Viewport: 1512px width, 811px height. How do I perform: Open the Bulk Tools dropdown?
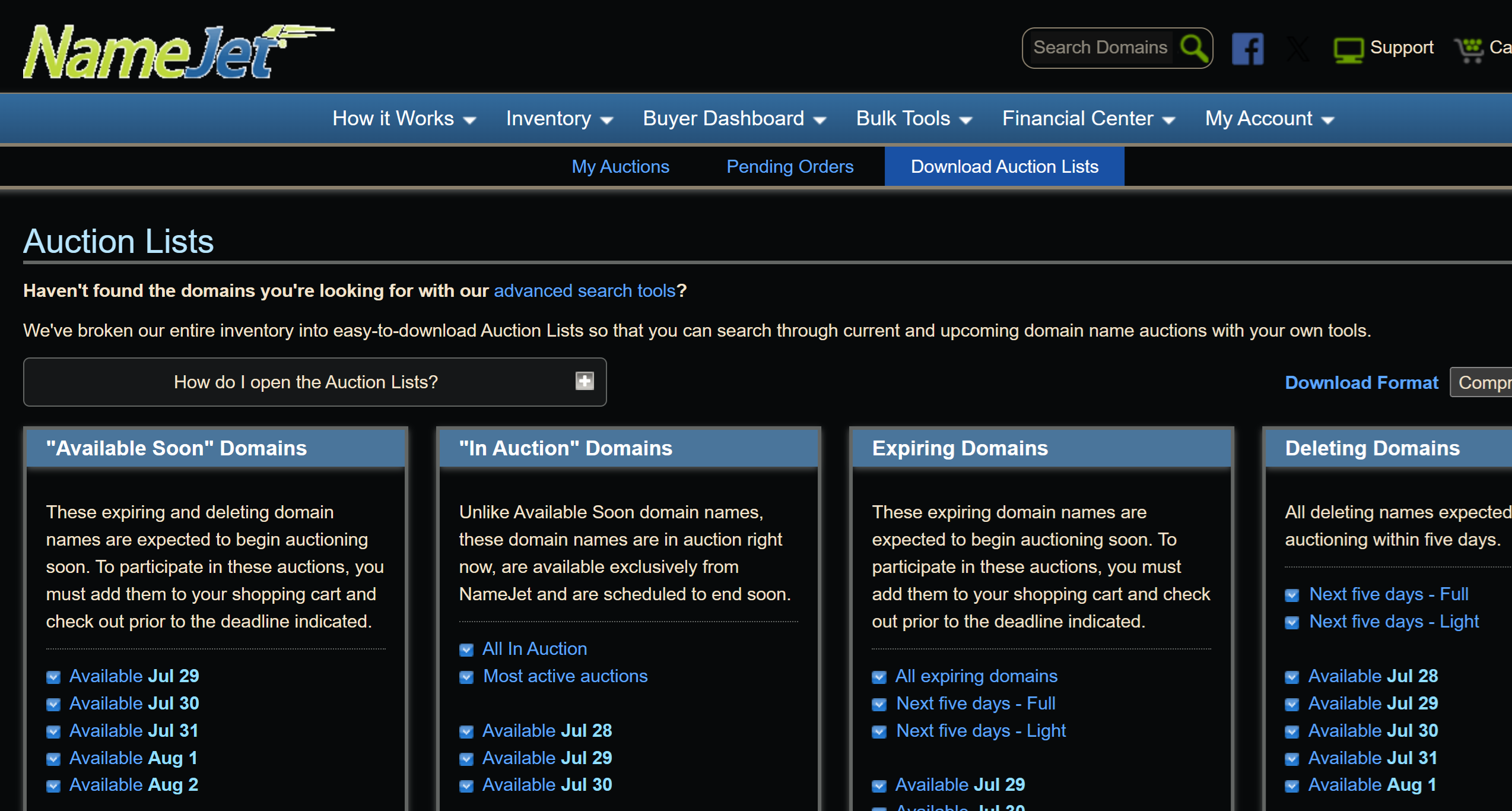point(914,119)
